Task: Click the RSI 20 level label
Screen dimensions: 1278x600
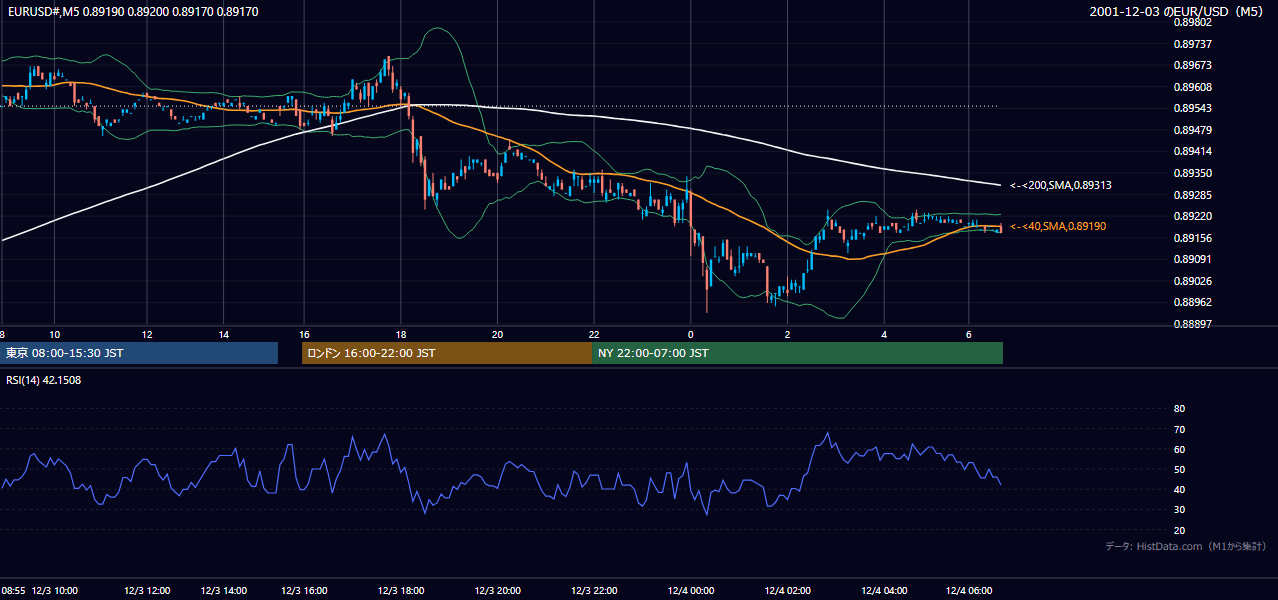Action: 1179,531
